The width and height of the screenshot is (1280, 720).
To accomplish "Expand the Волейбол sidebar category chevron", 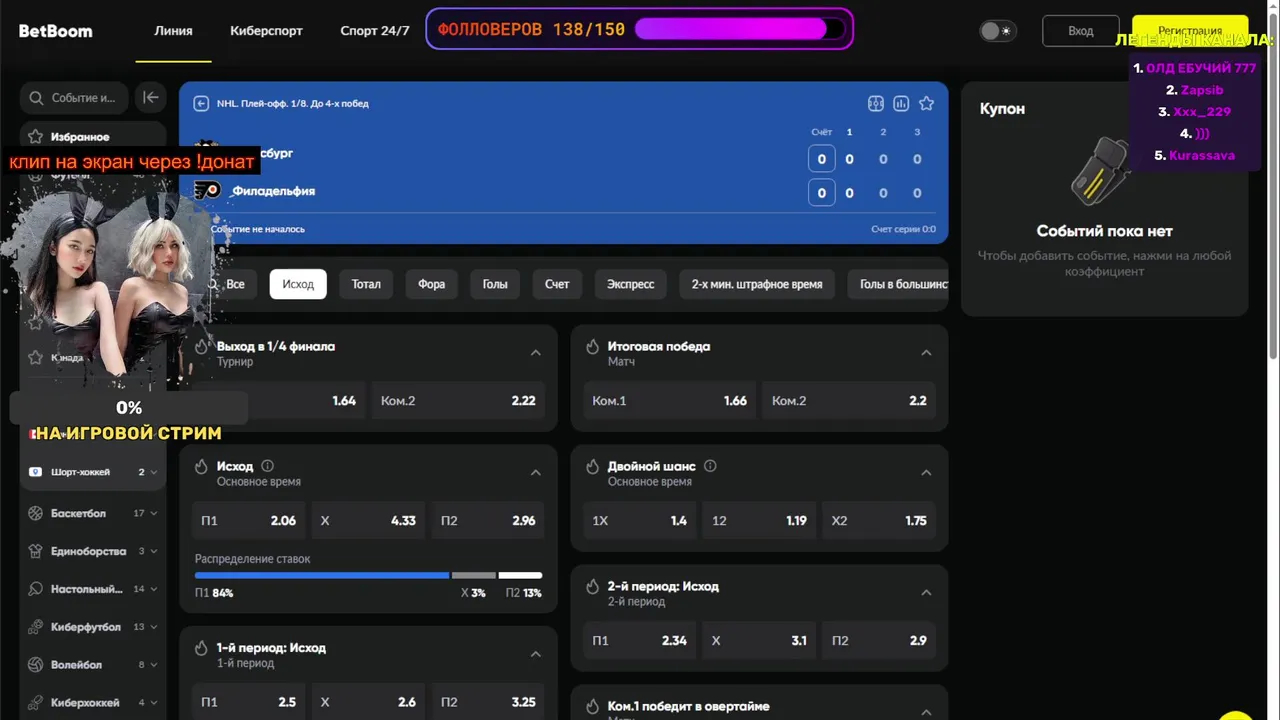I will click(x=153, y=666).
